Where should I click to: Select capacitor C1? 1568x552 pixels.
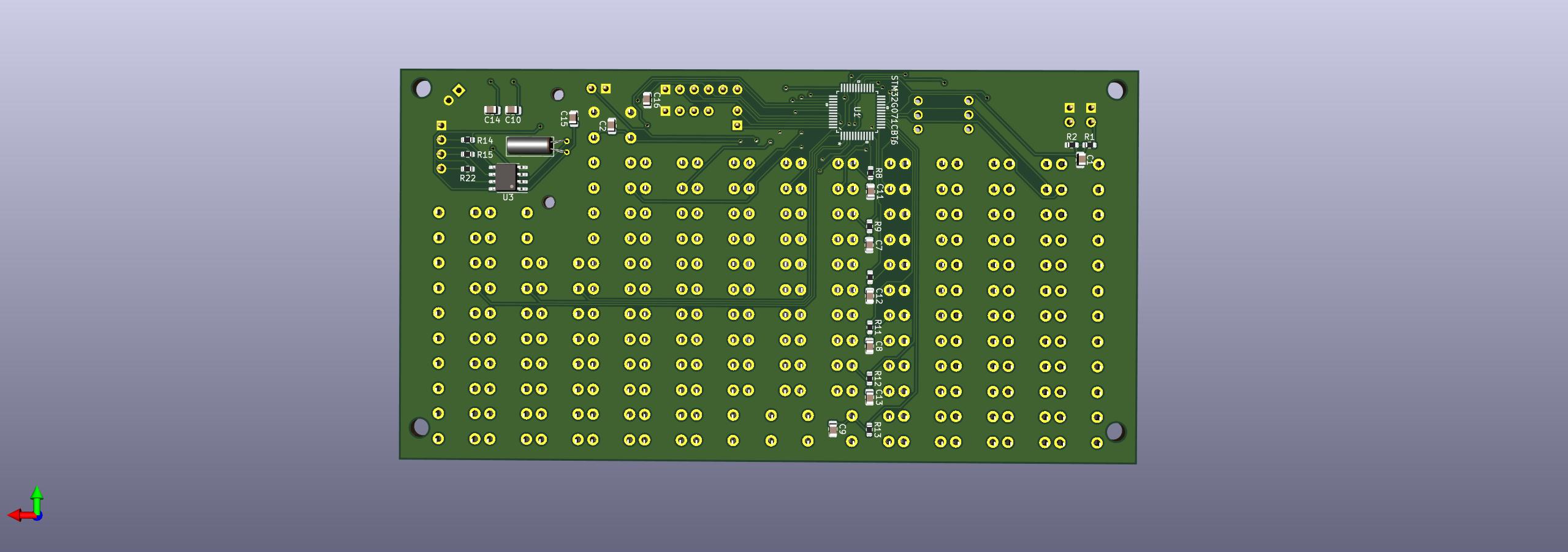pyautogui.click(x=1081, y=160)
